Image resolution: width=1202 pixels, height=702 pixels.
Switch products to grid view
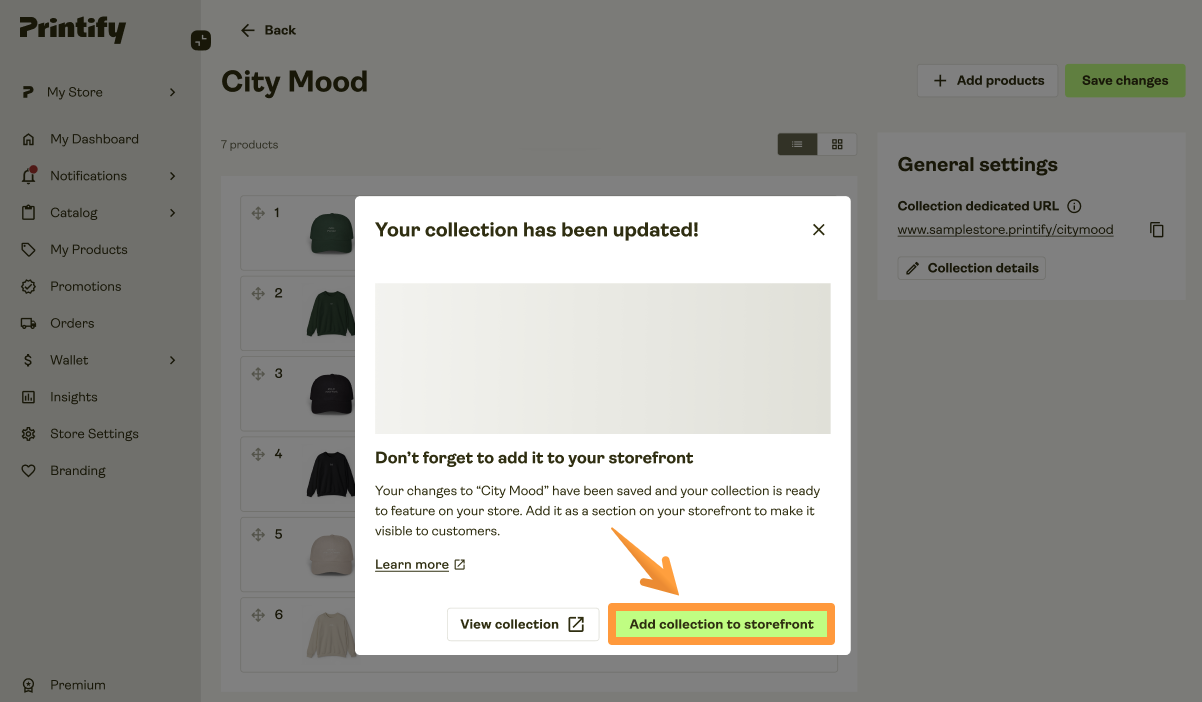click(x=838, y=143)
